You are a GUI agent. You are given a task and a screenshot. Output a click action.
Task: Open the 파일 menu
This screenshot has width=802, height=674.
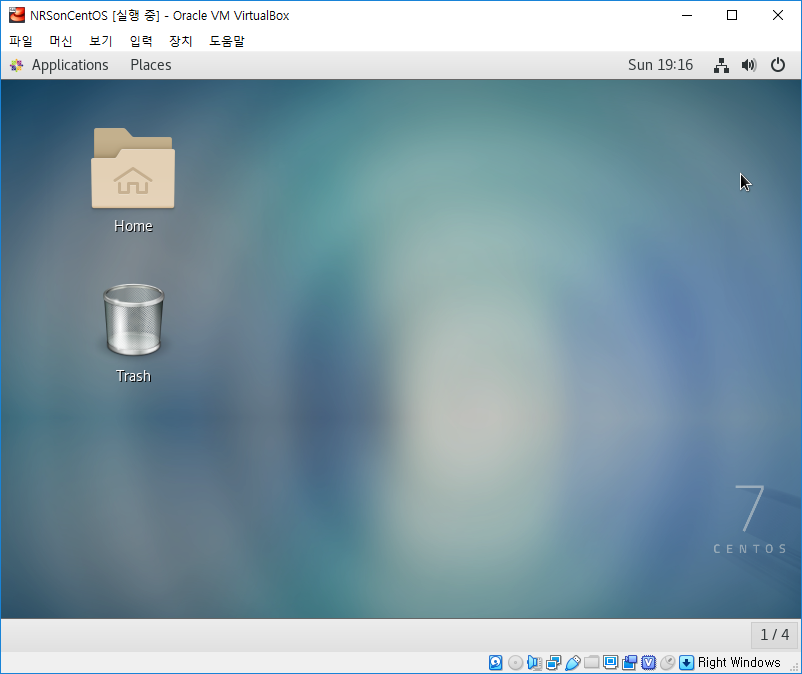pos(21,41)
